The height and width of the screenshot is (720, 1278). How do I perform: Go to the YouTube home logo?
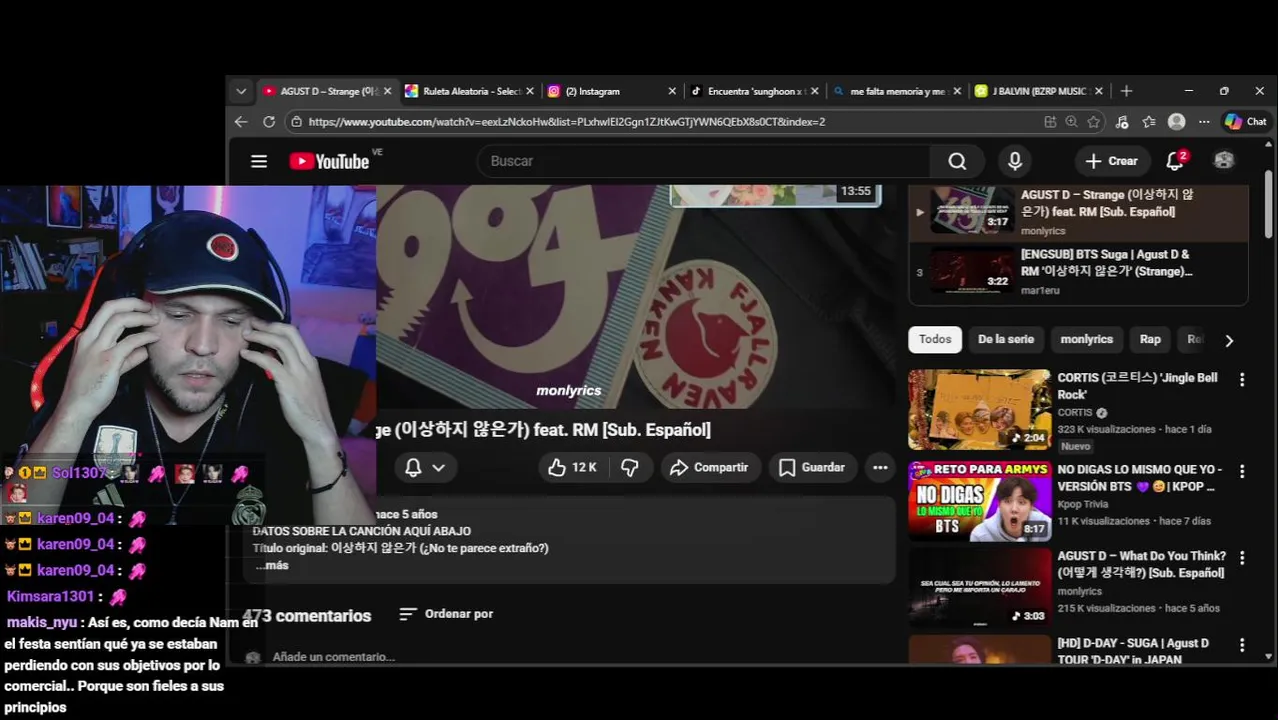click(329, 161)
